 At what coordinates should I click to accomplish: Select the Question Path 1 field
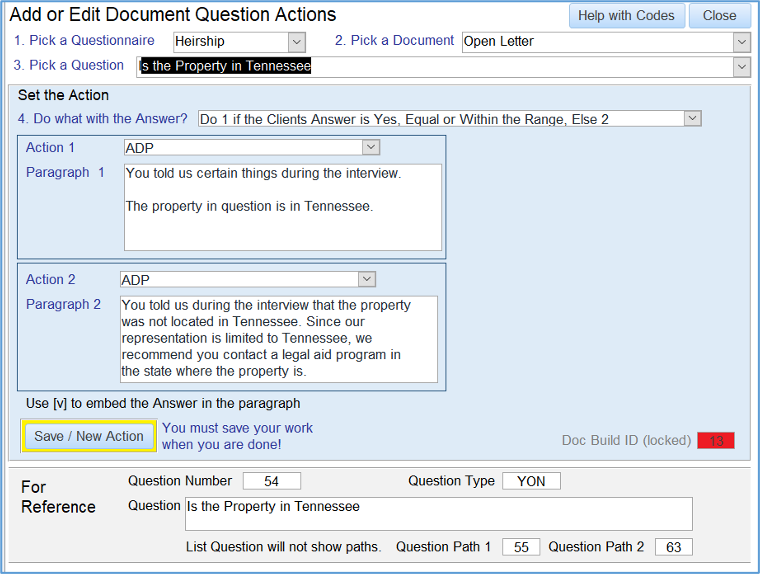521,547
